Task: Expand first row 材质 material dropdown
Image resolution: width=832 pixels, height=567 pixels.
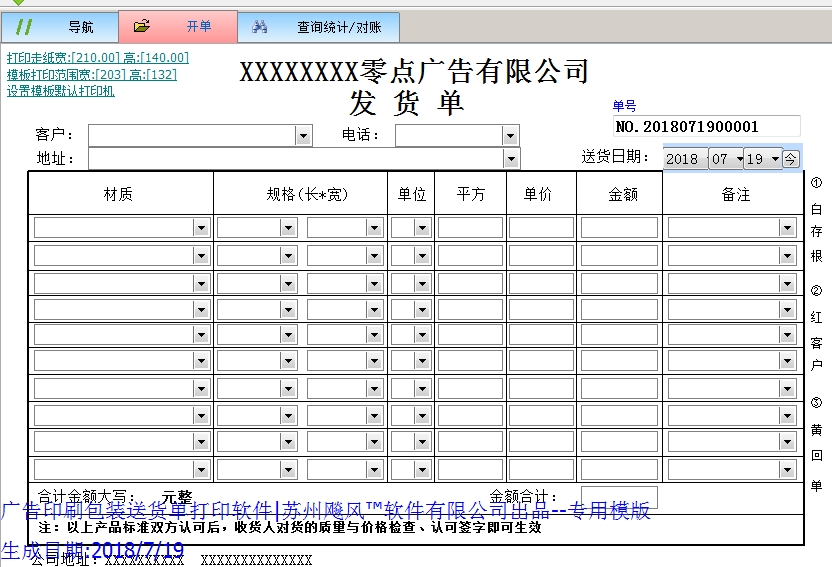Action: pos(201,228)
